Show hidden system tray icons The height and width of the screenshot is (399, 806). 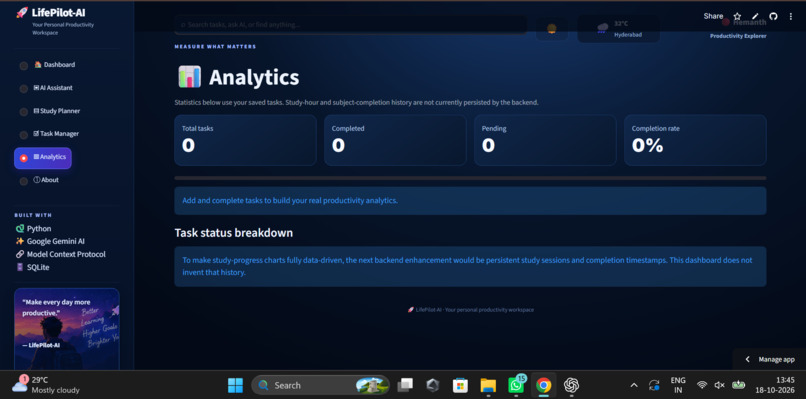coord(634,385)
